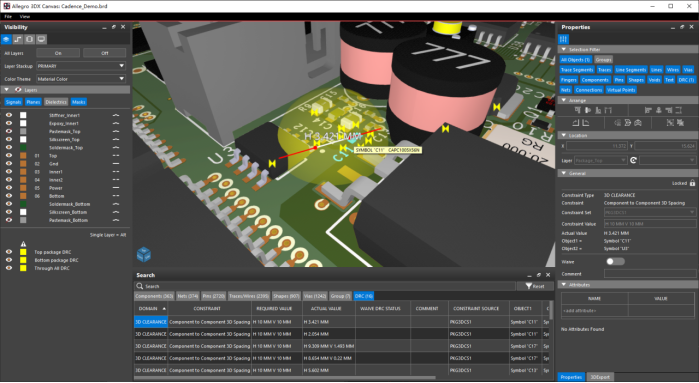Select the row with actual value H 2.054 MM
Image resolution: width=699 pixels, height=383 pixels.
[x=341, y=334]
